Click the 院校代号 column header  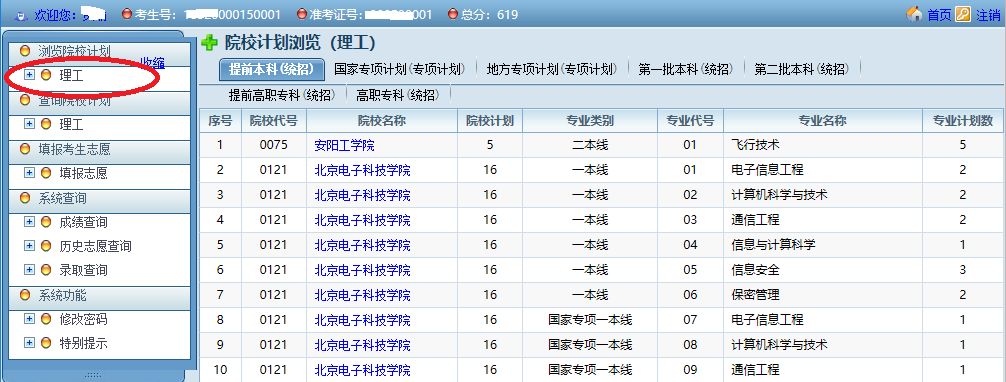(x=274, y=121)
